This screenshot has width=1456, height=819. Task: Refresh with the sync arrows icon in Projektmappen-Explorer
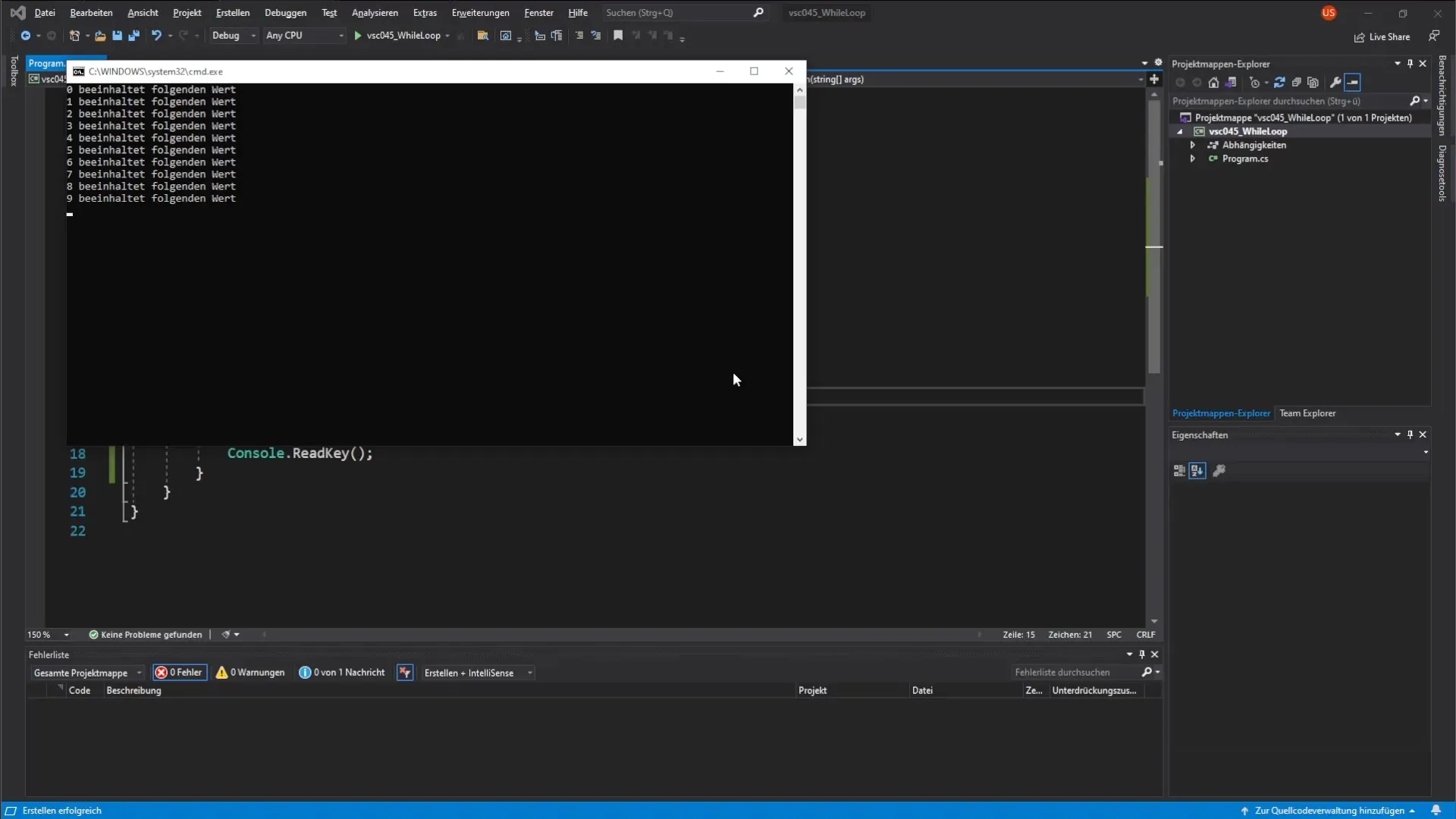pyautogui.click(x=1279, y=83)
